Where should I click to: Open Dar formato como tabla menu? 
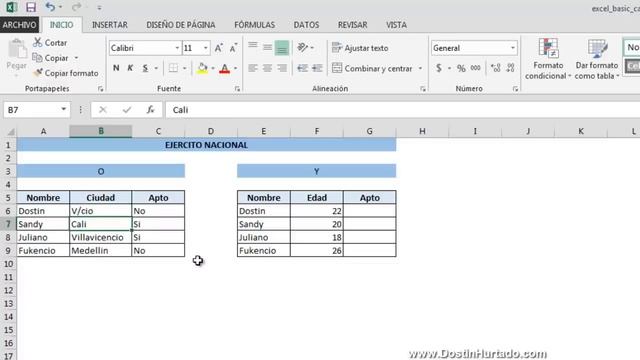597,59
